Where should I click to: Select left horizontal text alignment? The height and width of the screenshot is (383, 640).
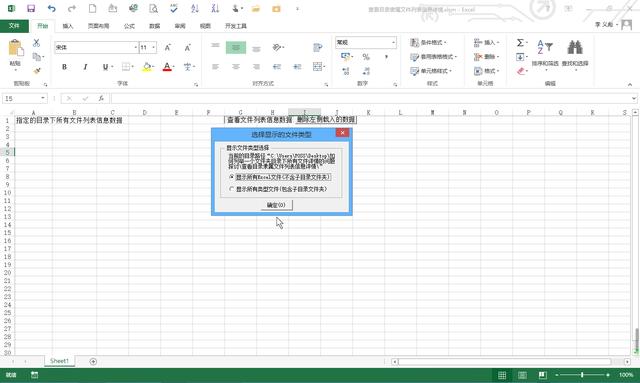pyautogui.click(x=216, y=67)
